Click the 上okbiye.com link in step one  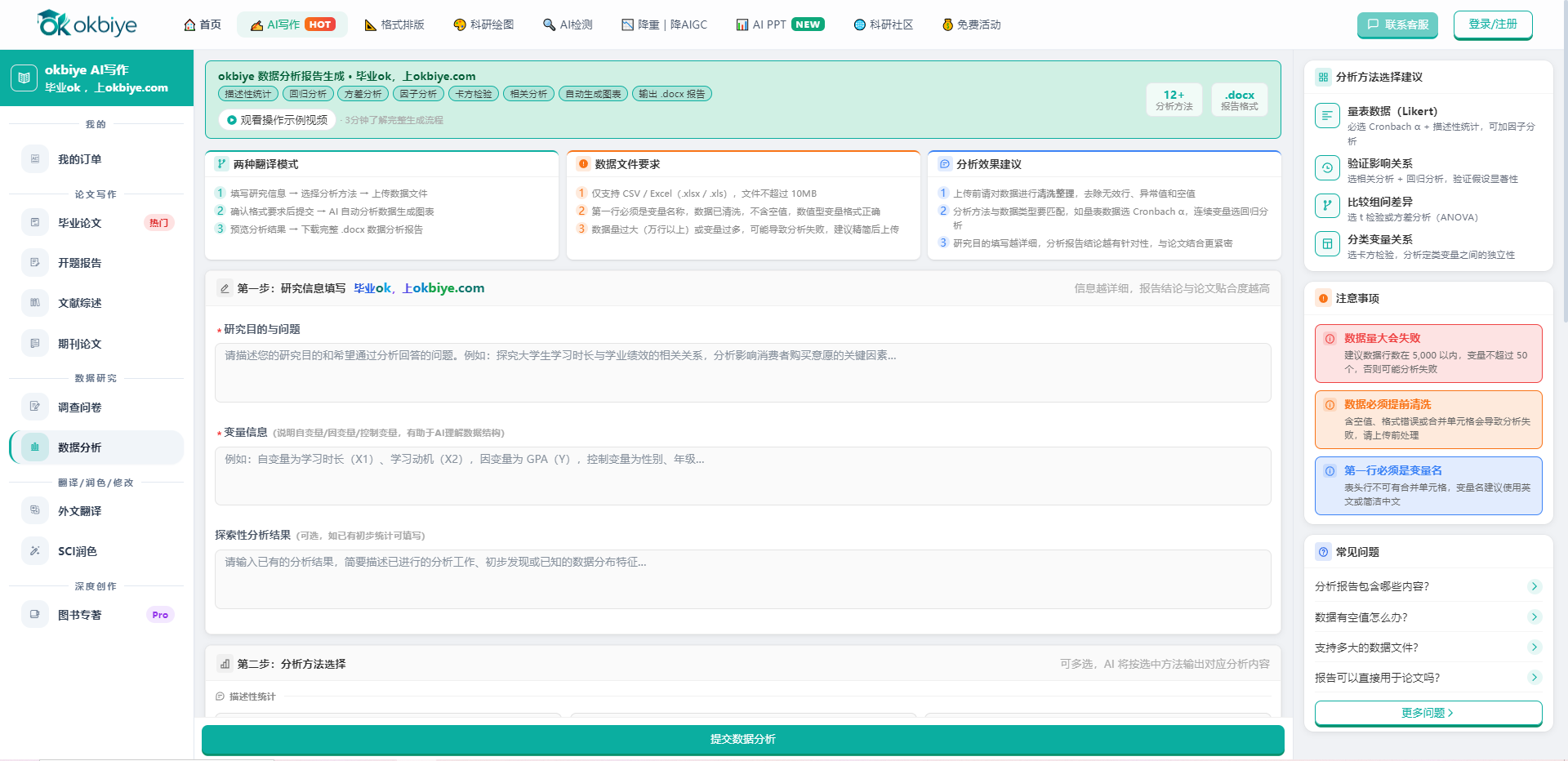[443, 288]
